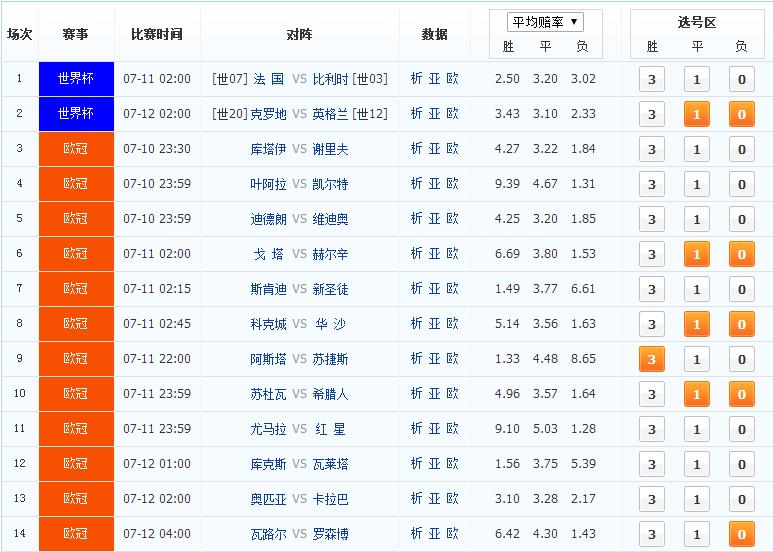
Task: Open the 平均赔率 odds dropdown
Action: pos(545,22)
